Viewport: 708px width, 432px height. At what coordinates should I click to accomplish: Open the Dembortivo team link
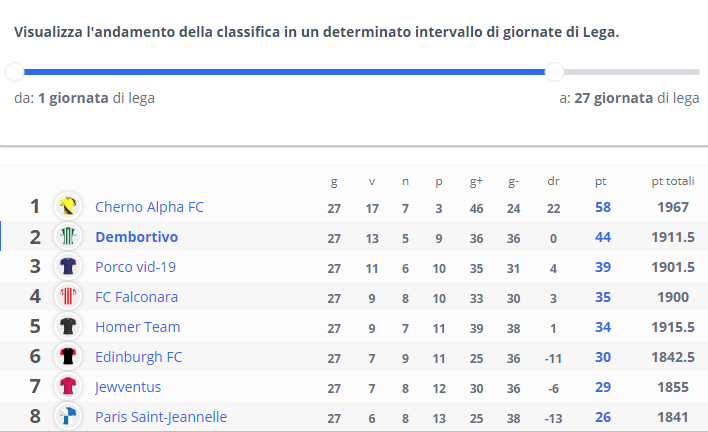(x=137, y=237)
